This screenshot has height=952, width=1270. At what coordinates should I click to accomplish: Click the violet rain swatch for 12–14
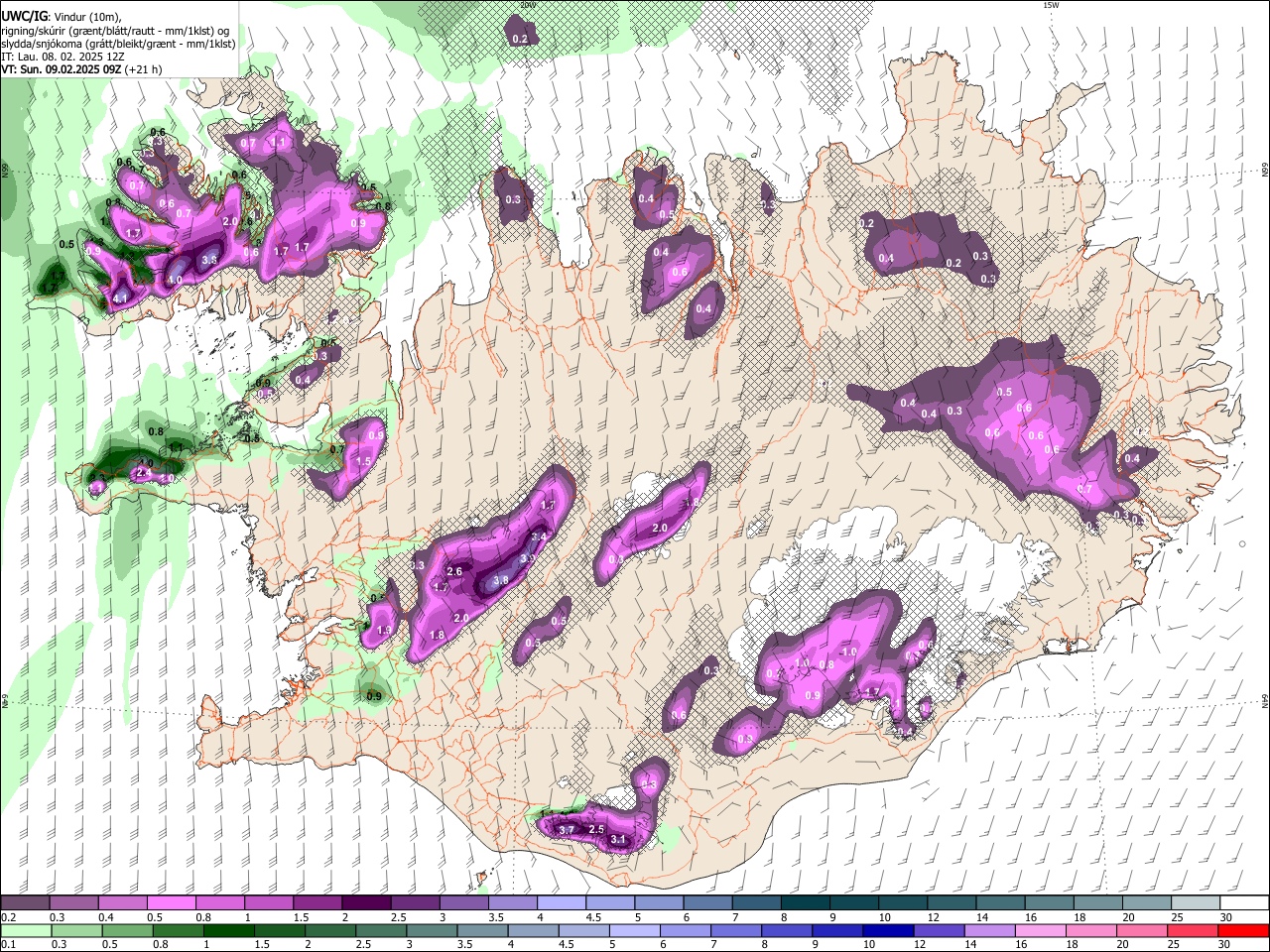tap(941, 930)
